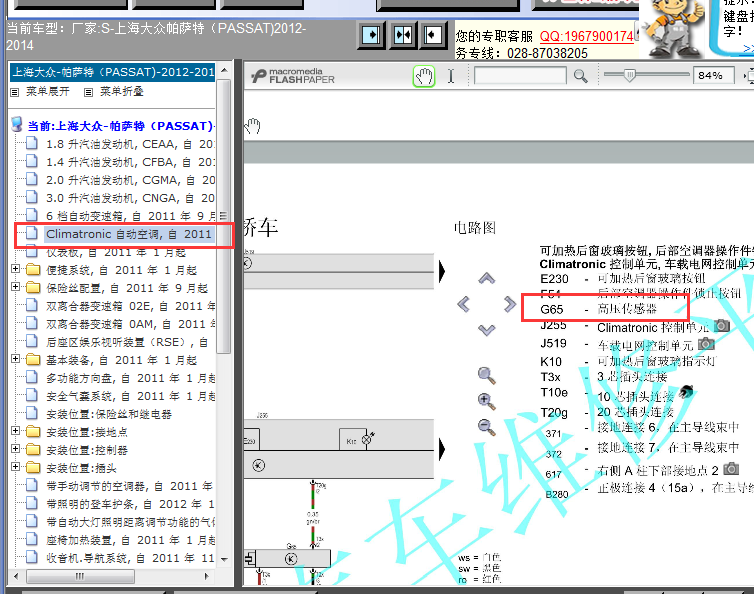Adjust the FlashPaper zoom slider handle
The height and width of the screenshot is (594, 754).
629,75
